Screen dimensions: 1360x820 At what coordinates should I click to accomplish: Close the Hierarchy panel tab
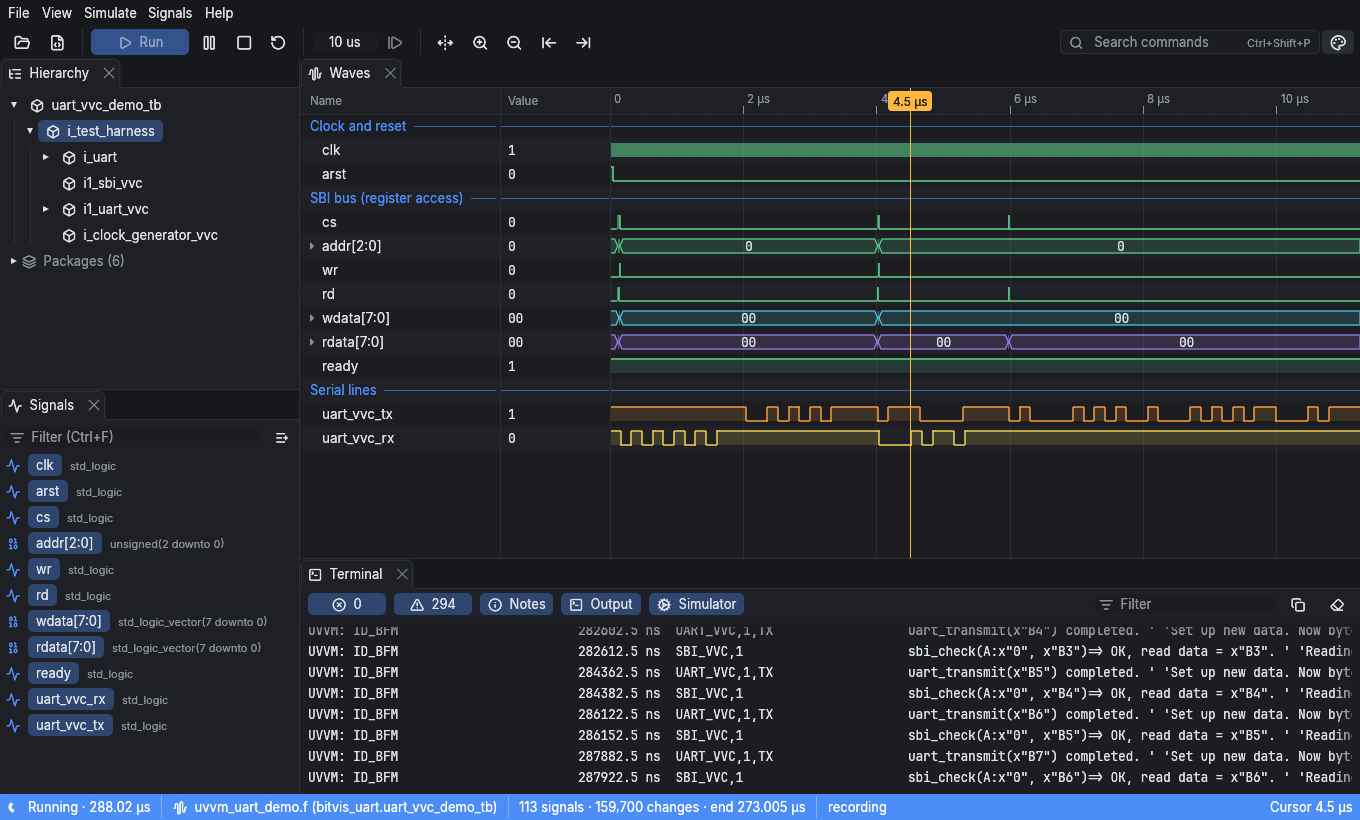[x=109, y=73]
